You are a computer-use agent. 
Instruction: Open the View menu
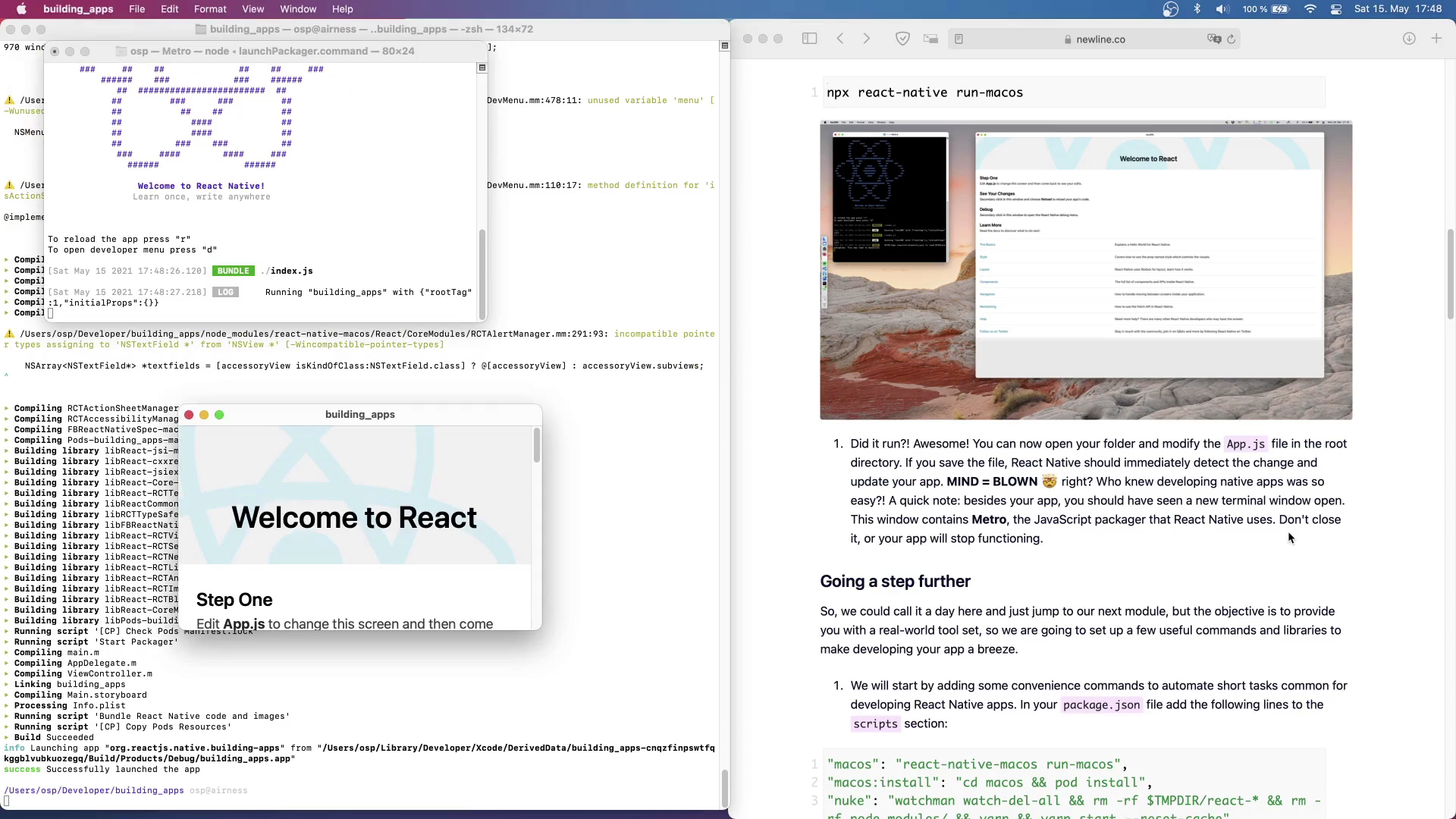coord(253,9)
